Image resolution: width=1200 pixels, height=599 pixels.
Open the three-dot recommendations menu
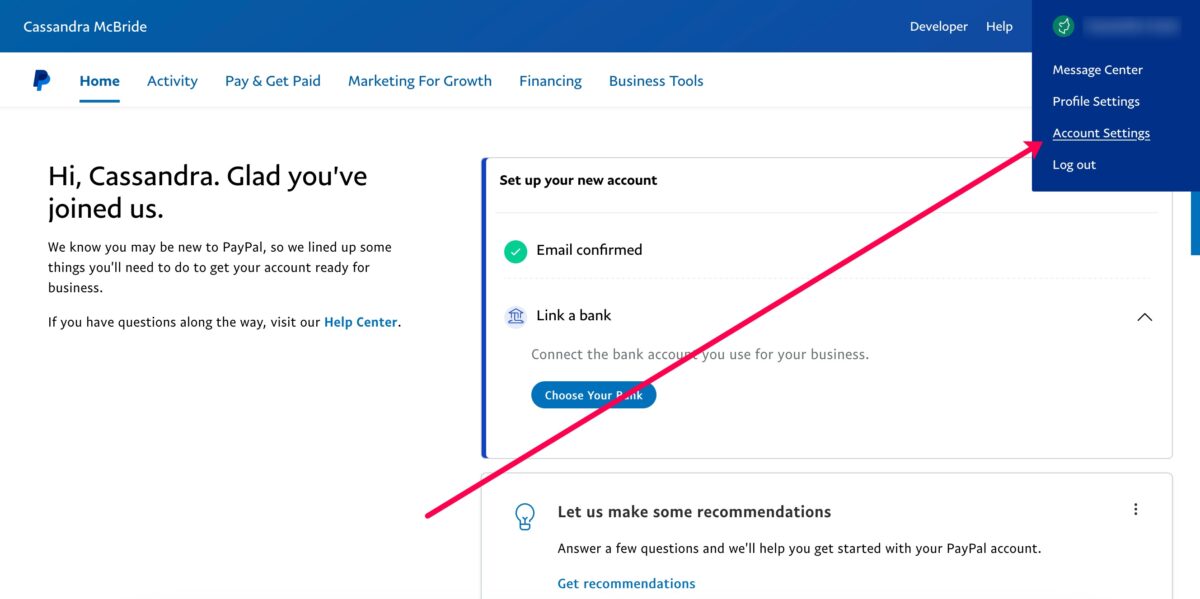(1135, 509)
